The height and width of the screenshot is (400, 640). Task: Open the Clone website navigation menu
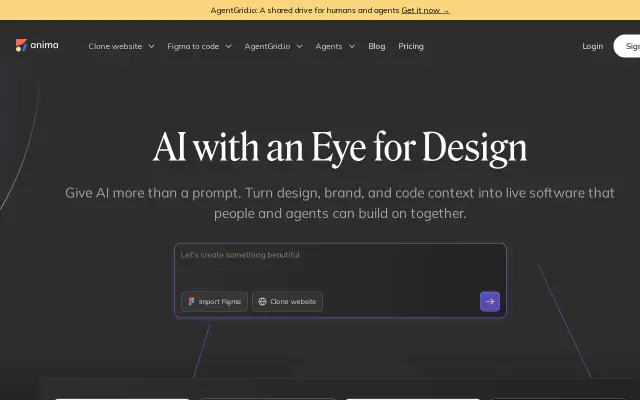[x=122, y=47]
